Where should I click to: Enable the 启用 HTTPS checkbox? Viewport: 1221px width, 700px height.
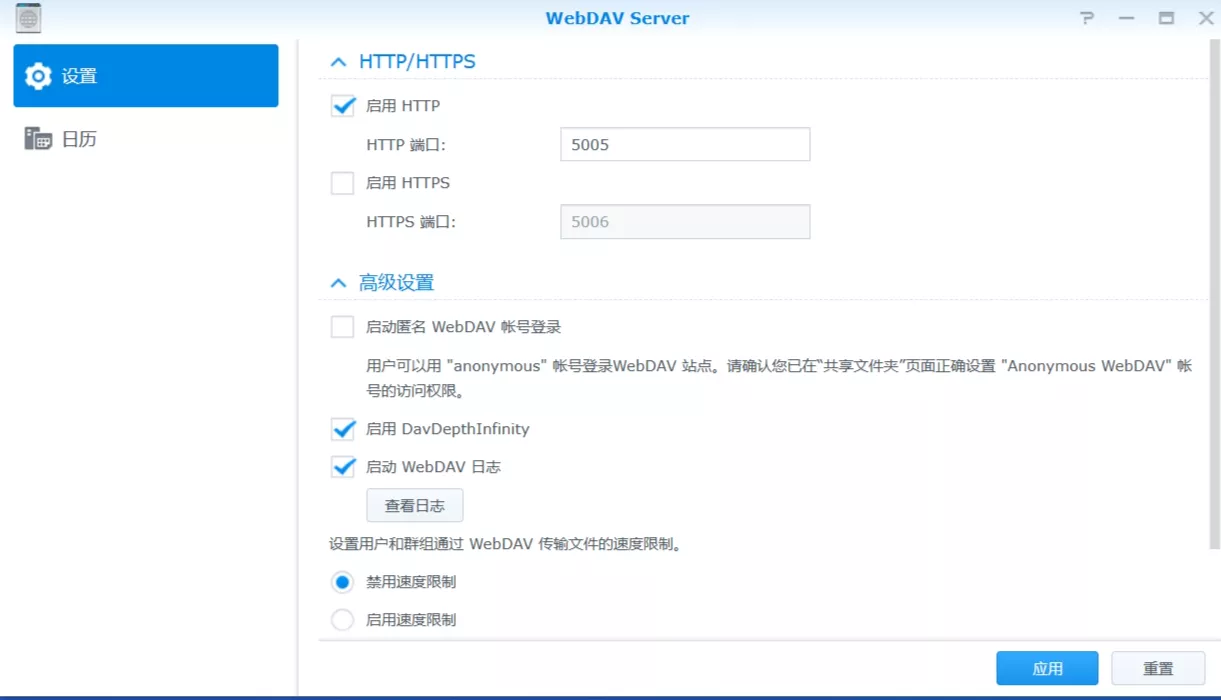tap(343, 183)
